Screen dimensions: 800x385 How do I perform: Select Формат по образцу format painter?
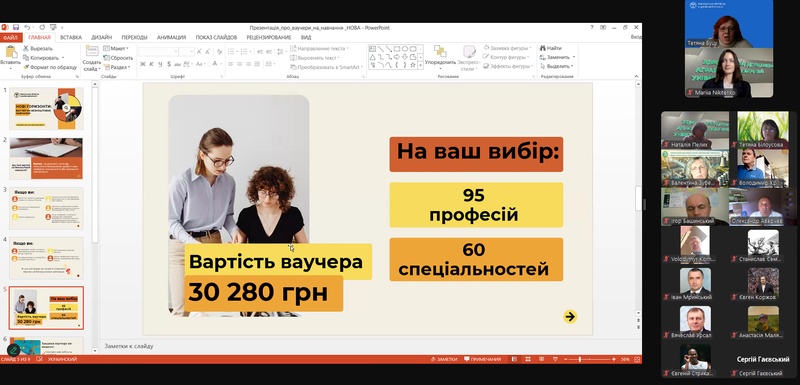pyautogui.click(x=49, y=67)
